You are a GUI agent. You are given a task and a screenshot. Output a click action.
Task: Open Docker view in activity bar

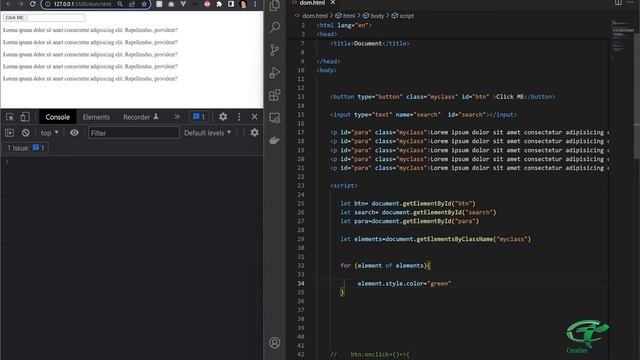(275, 140)
